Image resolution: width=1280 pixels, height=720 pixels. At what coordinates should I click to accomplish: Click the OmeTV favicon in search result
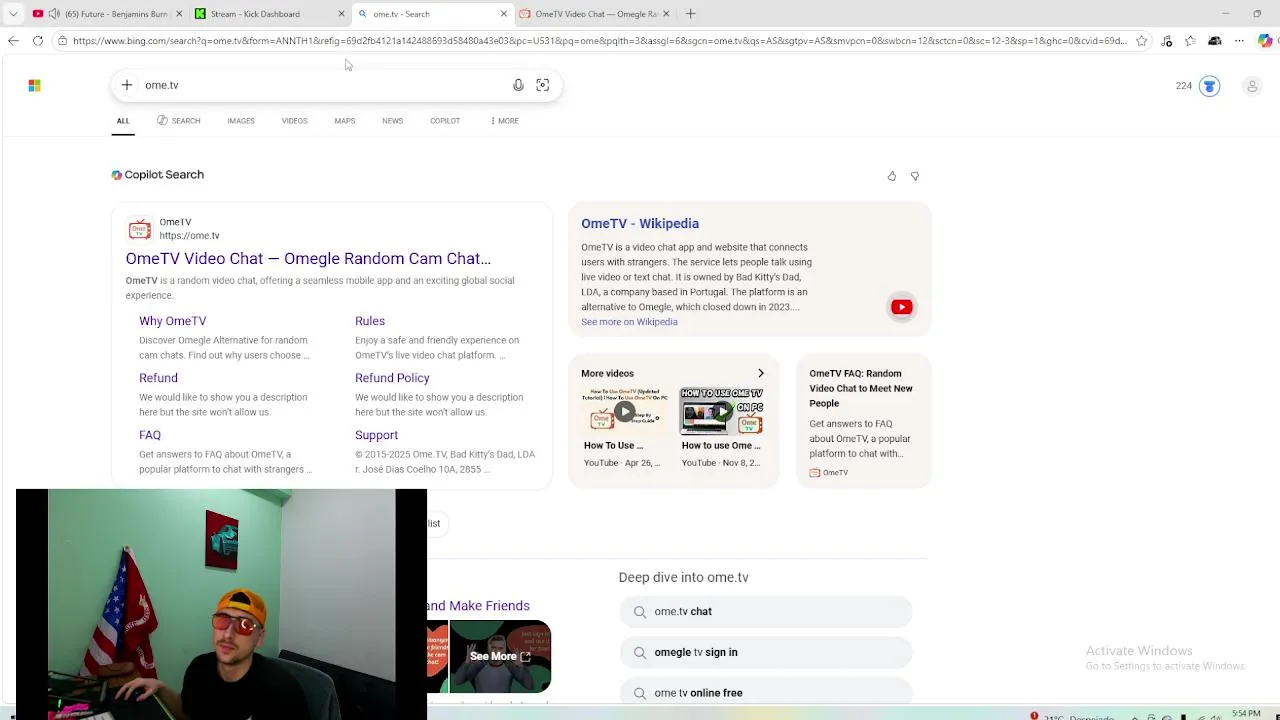pos(140,229)
